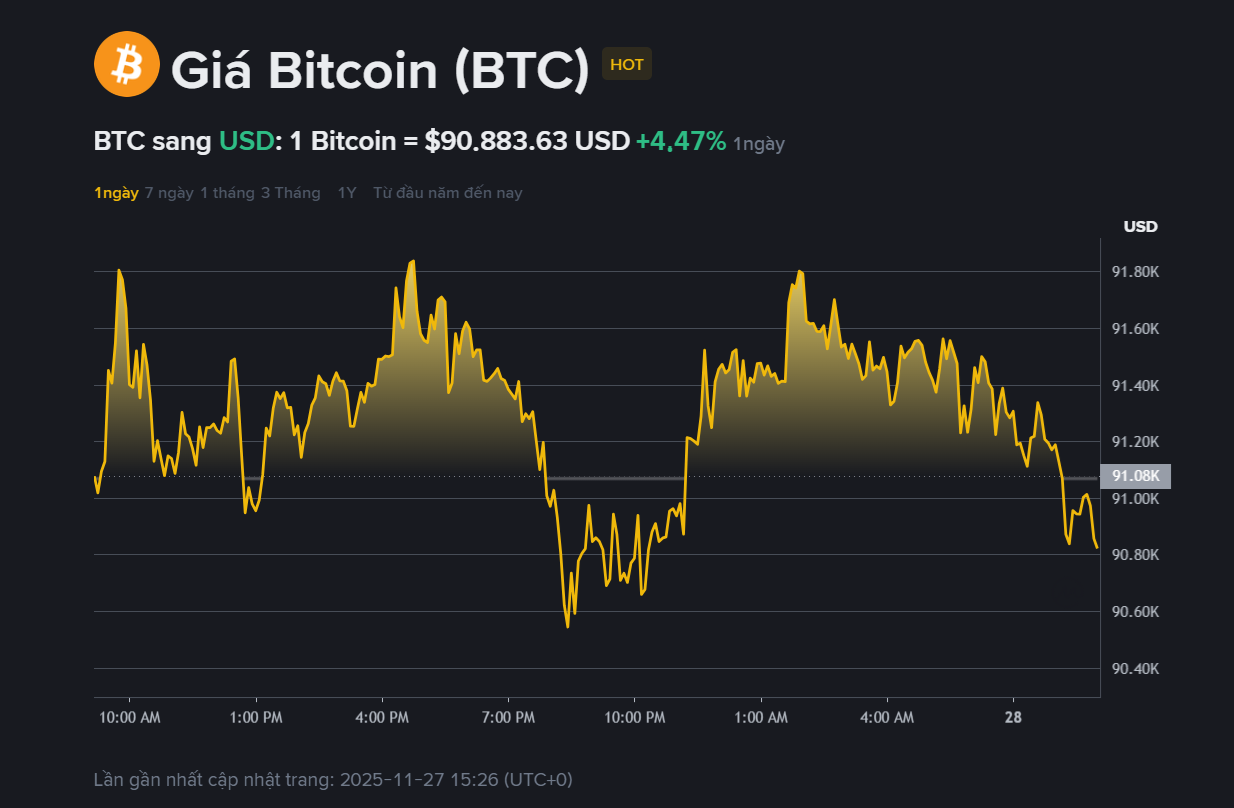1234x808 pixels.
Task: Click the +4,47% daily change figure
Action: [681, 142]
